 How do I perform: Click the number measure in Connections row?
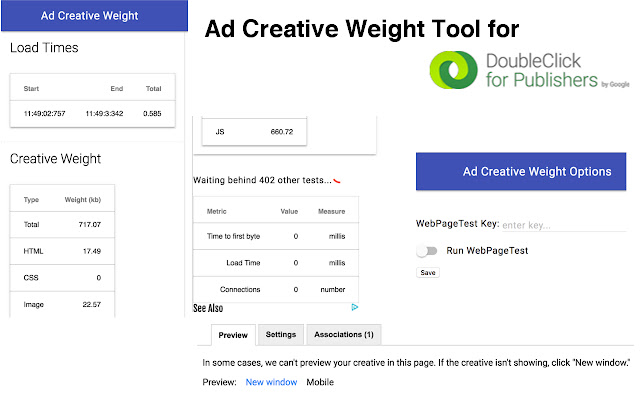(333, 289)
